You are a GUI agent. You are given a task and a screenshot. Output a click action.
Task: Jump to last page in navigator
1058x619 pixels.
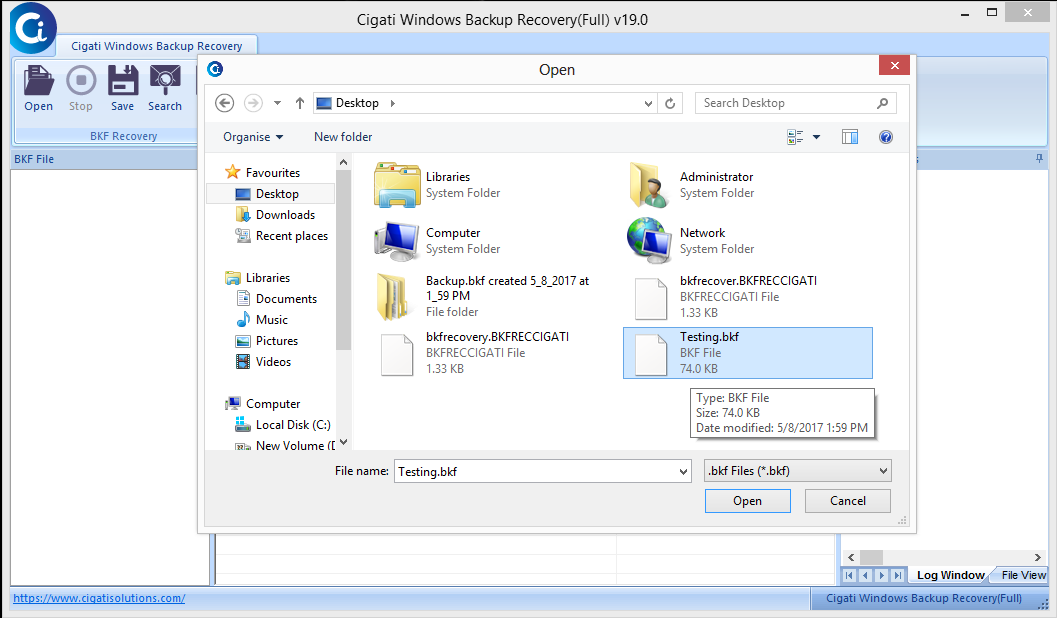coord(897,575)
